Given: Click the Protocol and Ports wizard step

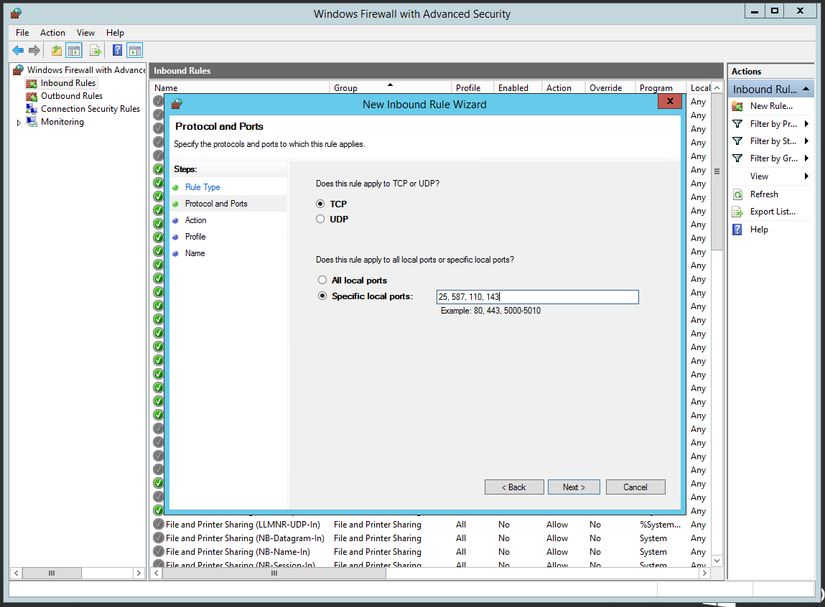Looking at the screenshot, I should point(216,204).
